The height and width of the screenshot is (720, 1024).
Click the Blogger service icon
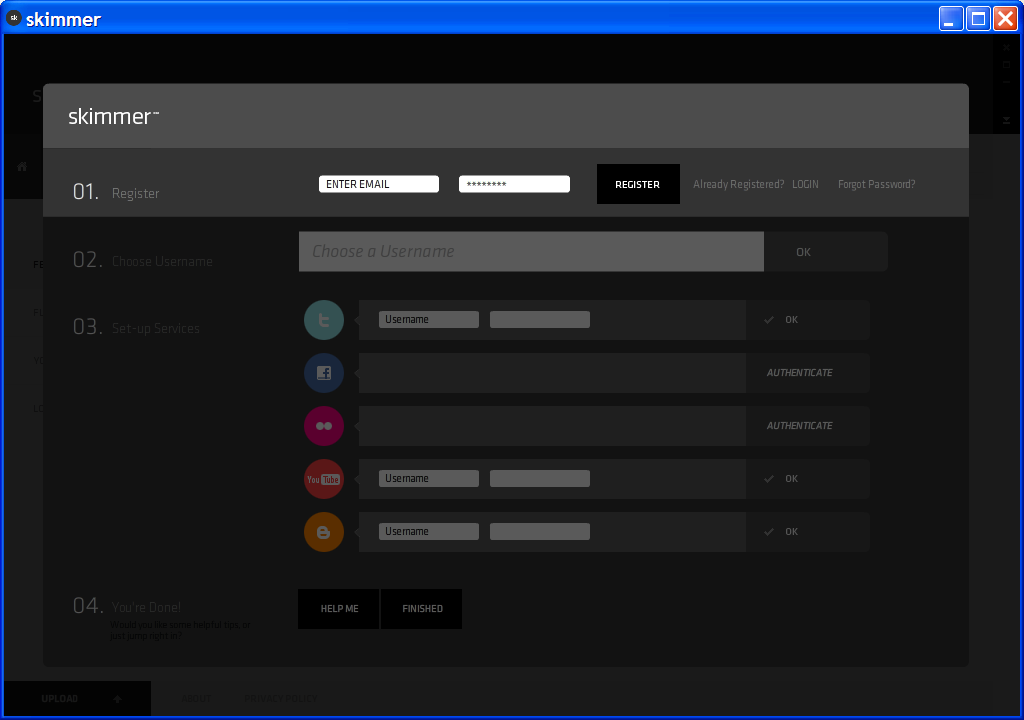324,532
